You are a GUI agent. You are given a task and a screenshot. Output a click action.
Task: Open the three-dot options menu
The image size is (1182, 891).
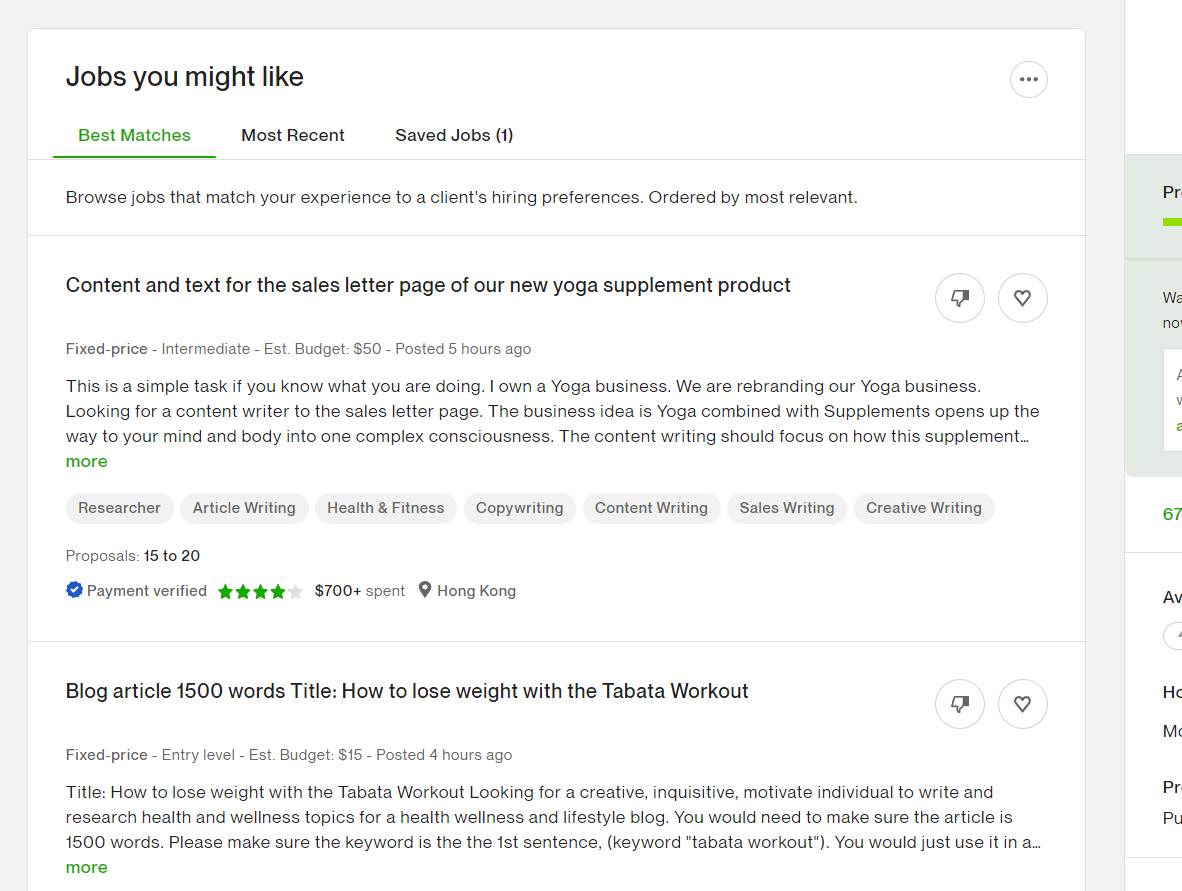pyautogui.click(x=1028, y=79)
